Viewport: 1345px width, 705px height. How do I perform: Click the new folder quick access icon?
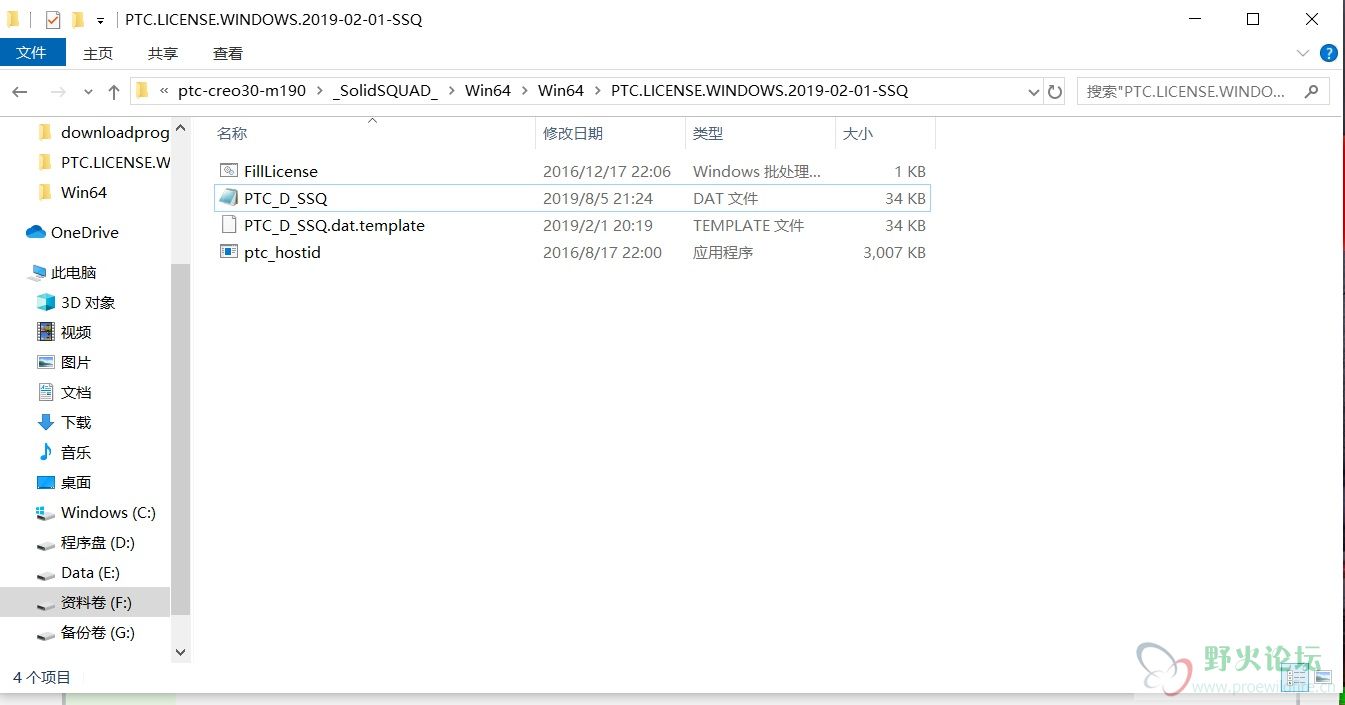(x=77, y=19)
